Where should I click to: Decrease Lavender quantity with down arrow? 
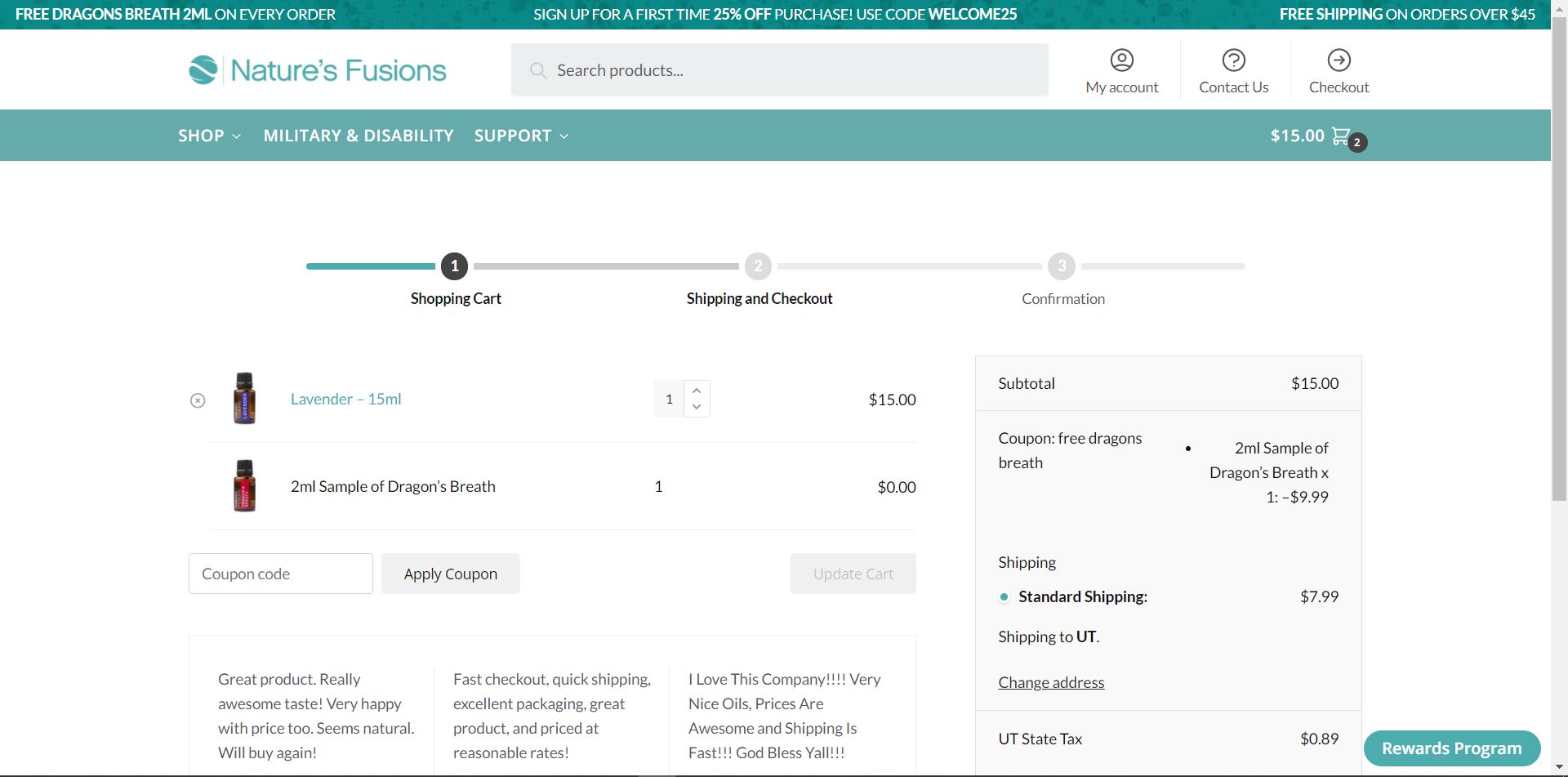point(697,407)
